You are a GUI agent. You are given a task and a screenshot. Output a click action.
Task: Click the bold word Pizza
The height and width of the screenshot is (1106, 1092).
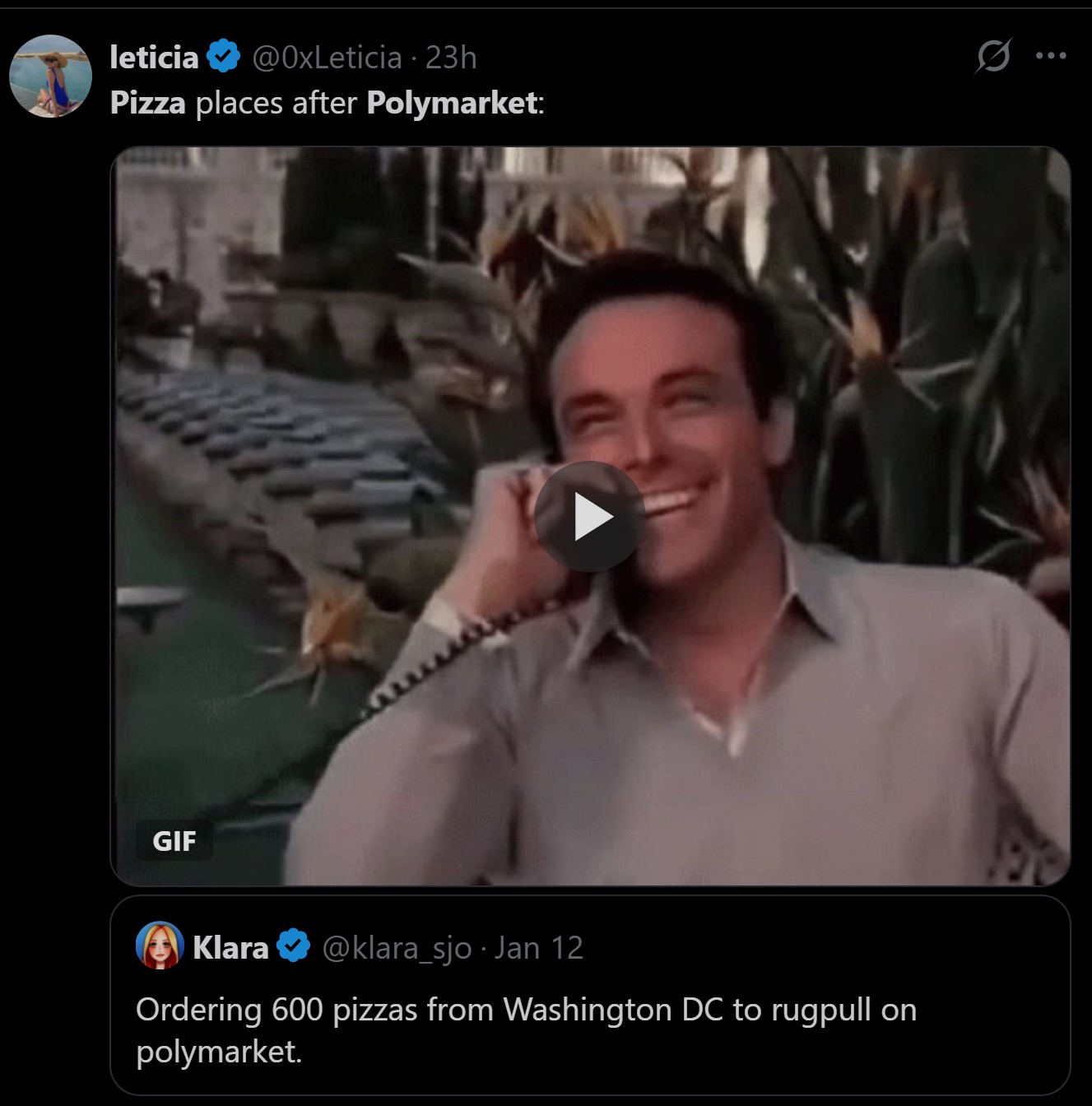(148, 103)
